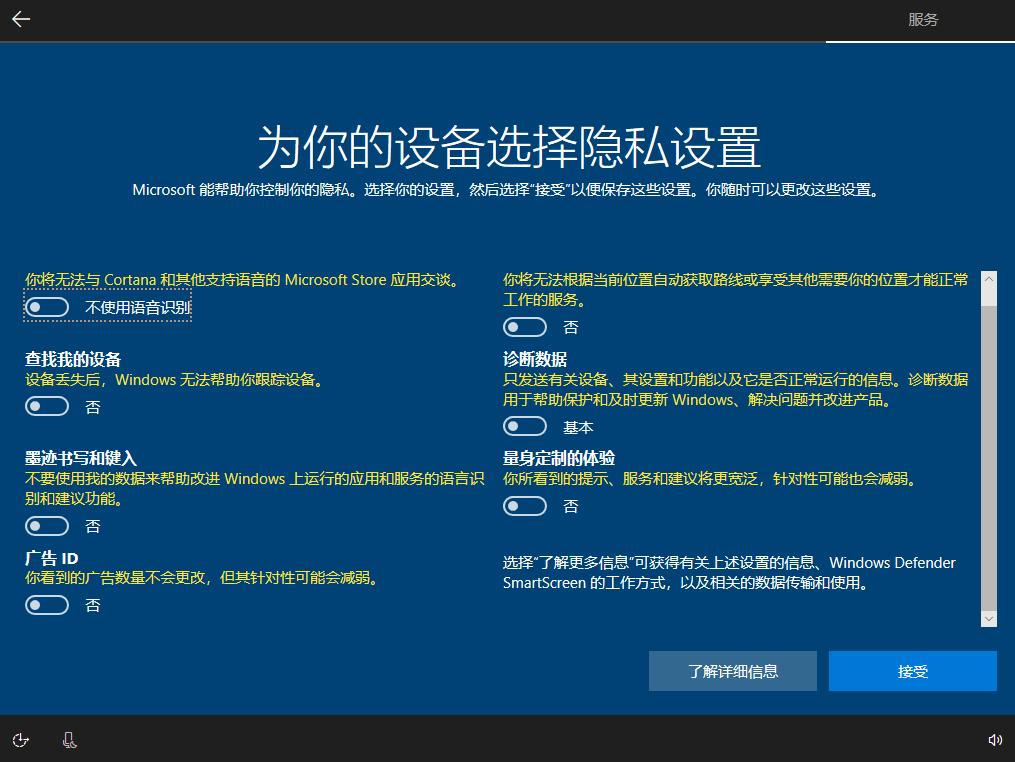
Task: Click the 接受 accept button
Action: [x=911, y=670]
